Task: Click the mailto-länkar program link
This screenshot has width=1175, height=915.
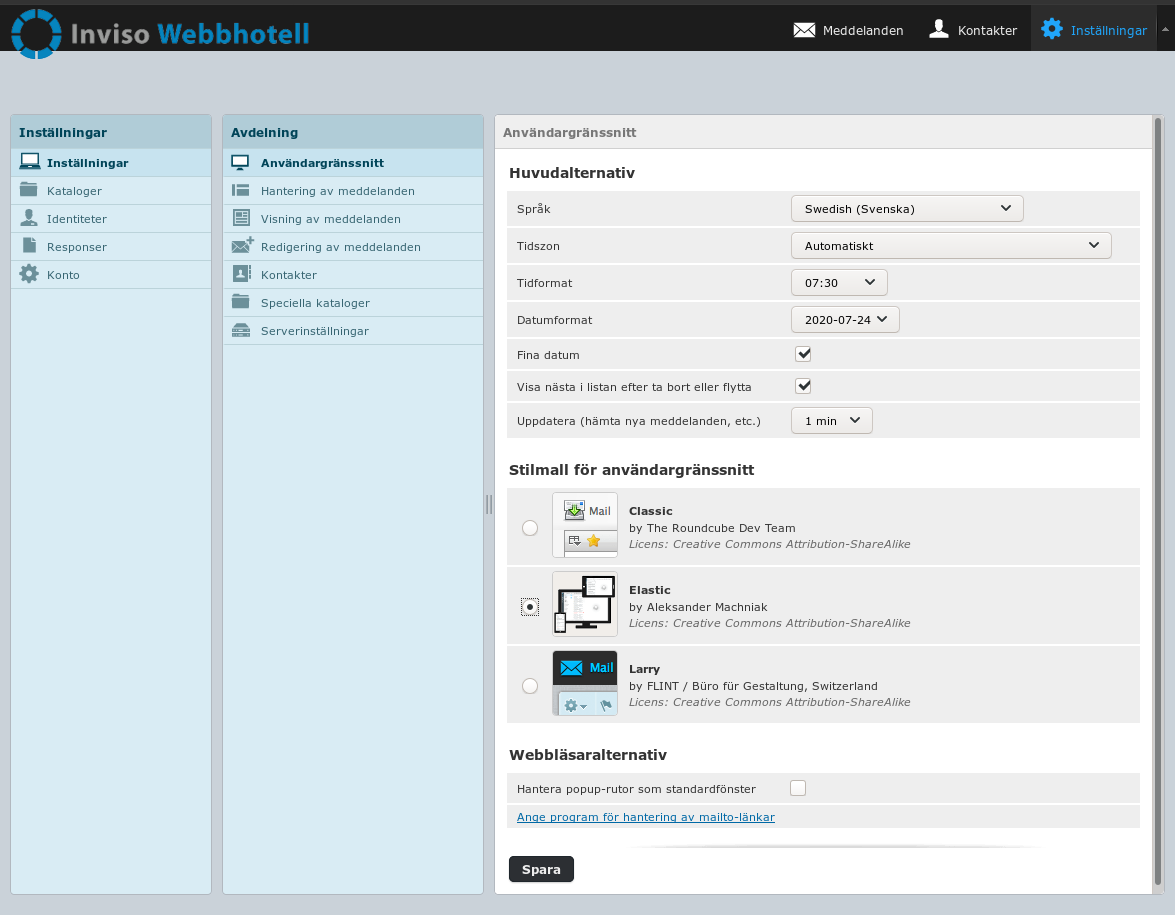Action: [645, 817]
